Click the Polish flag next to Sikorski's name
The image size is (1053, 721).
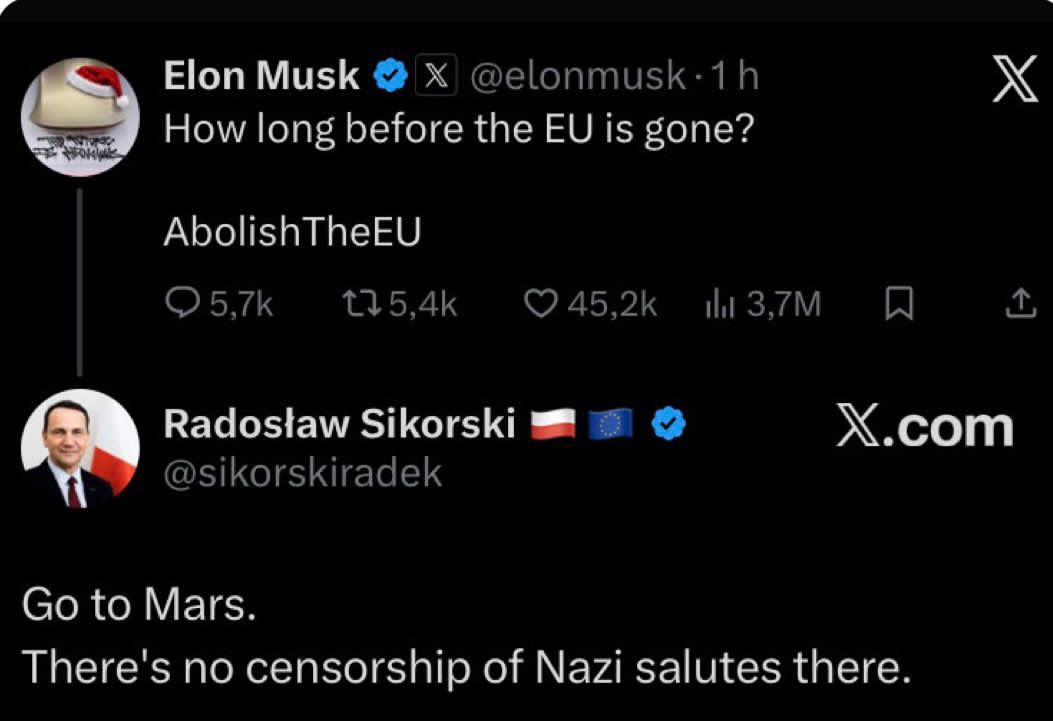(x=553, y=426)
